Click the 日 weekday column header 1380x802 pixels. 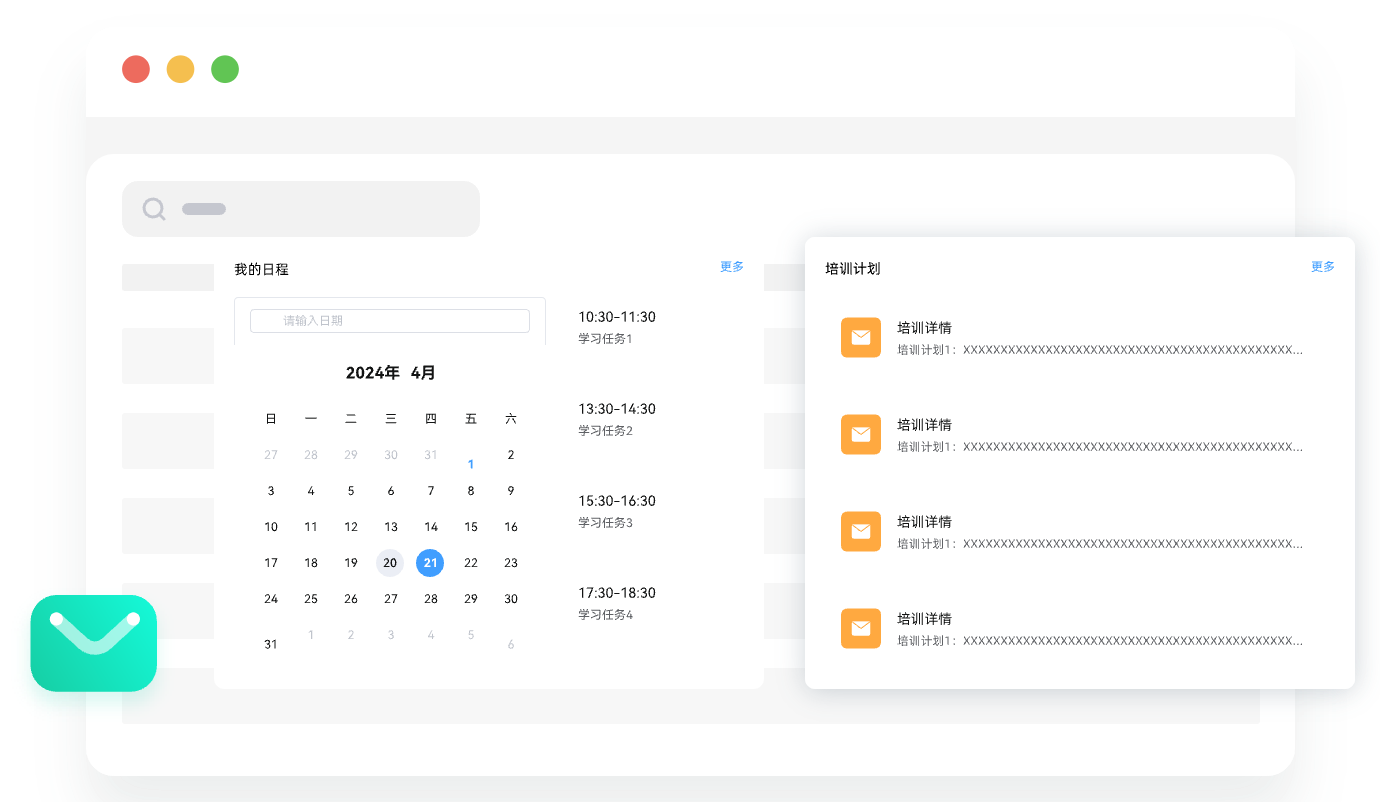point(271,419)
